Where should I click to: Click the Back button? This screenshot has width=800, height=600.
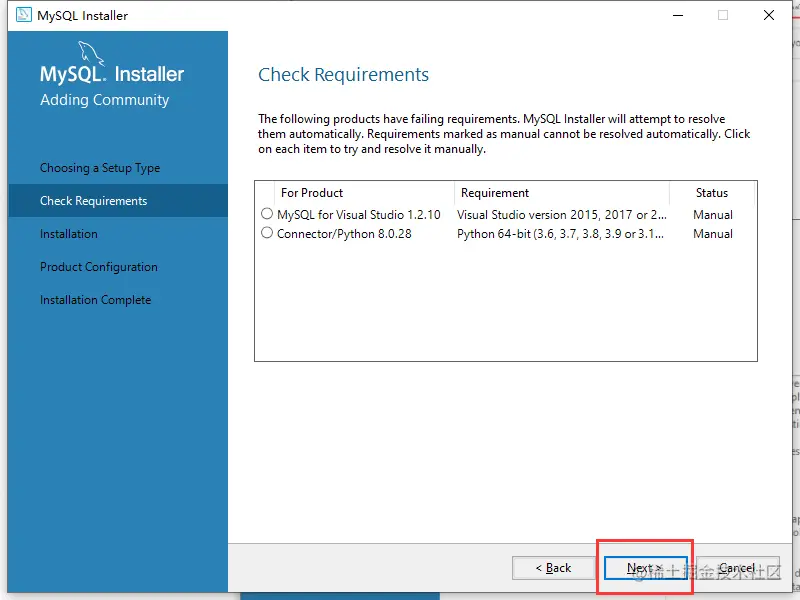point(554,568)
